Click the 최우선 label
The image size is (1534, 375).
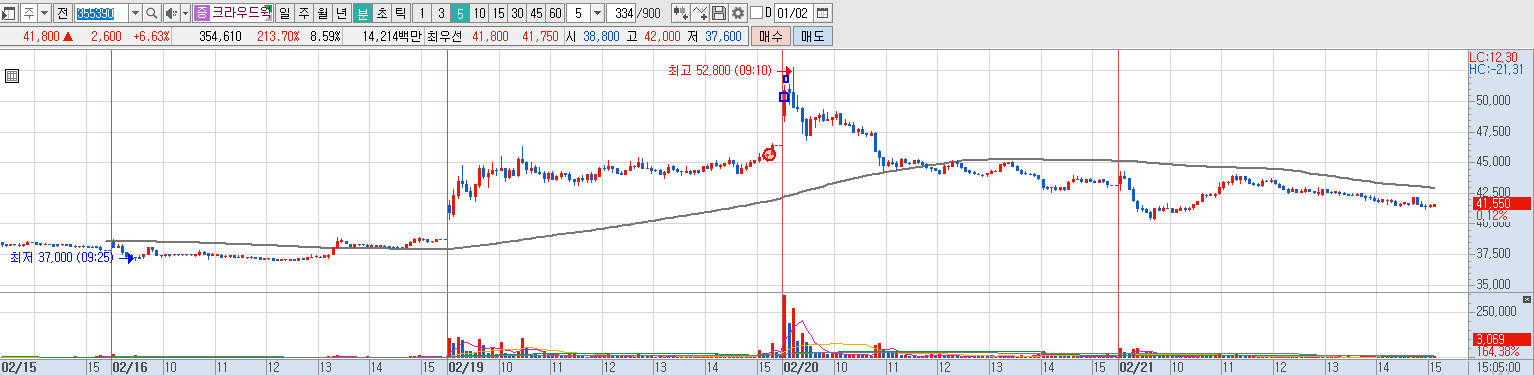point(445,36)
